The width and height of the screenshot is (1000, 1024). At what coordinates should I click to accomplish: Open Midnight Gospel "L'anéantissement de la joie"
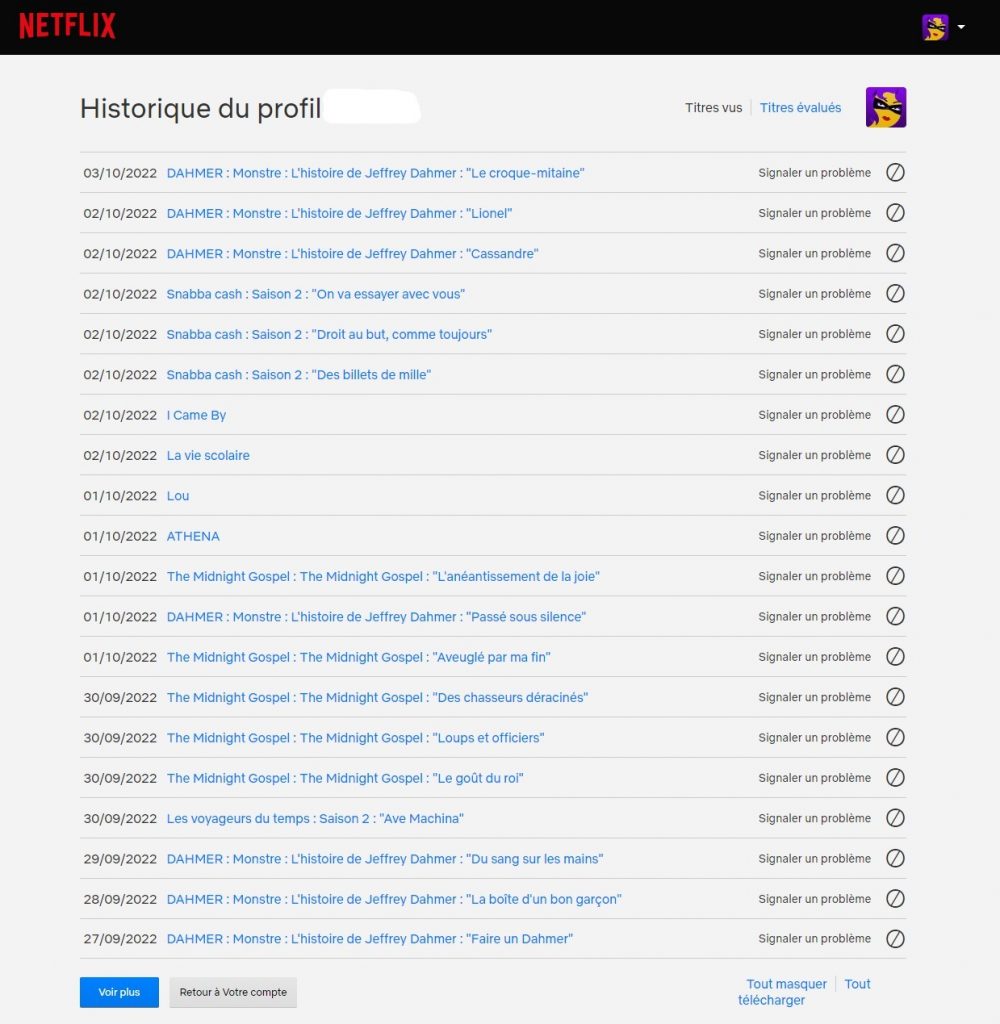pyautogui.click(x=383, y=577)
